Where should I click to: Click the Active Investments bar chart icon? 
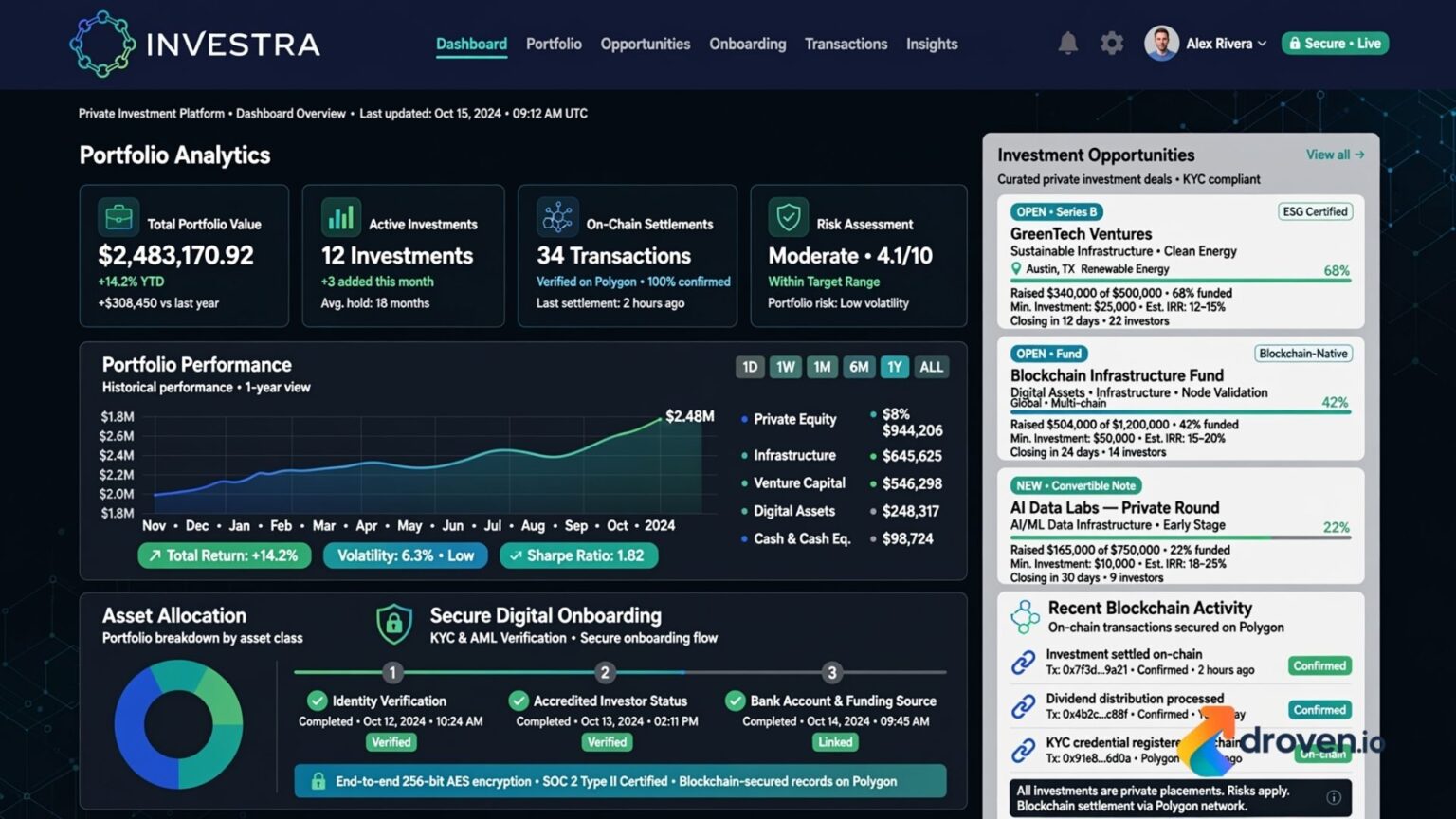(x=340, y=217)
